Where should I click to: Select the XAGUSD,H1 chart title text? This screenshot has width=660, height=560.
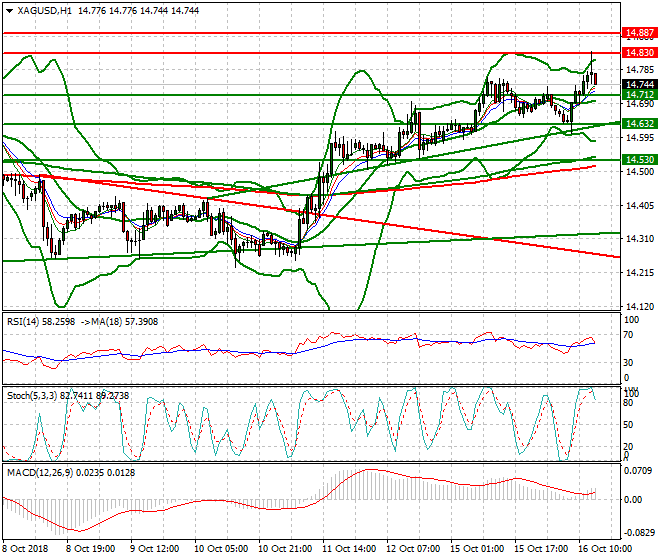pyautogui.click(x=45, y=11)
